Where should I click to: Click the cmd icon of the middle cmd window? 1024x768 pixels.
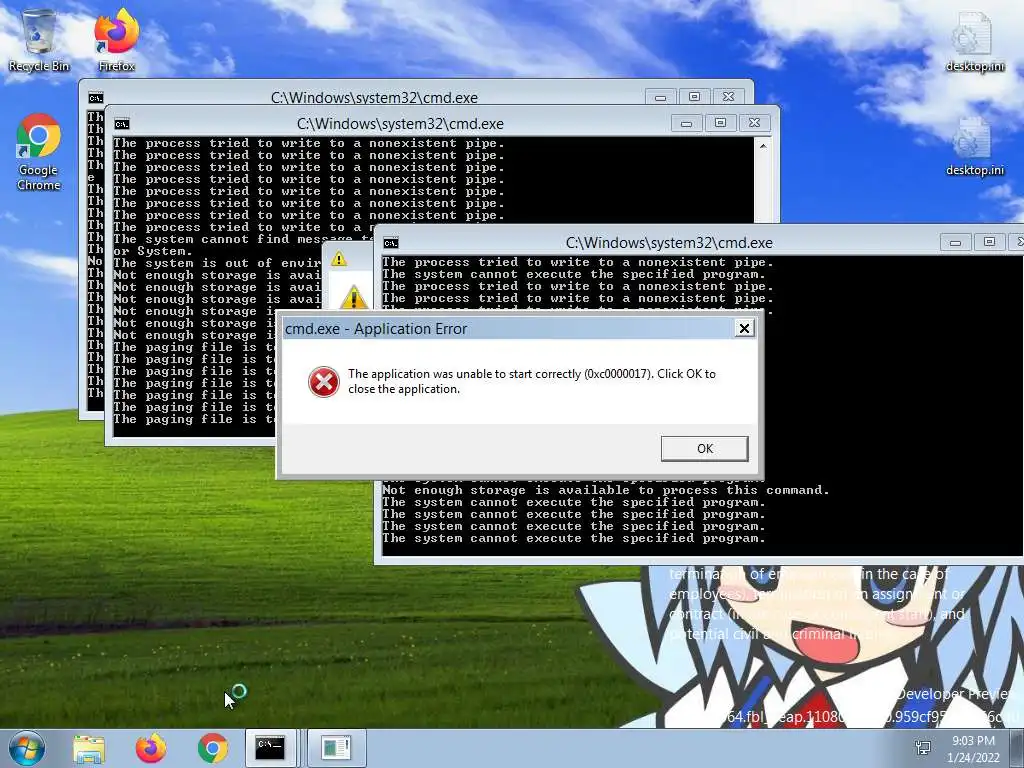121,124
